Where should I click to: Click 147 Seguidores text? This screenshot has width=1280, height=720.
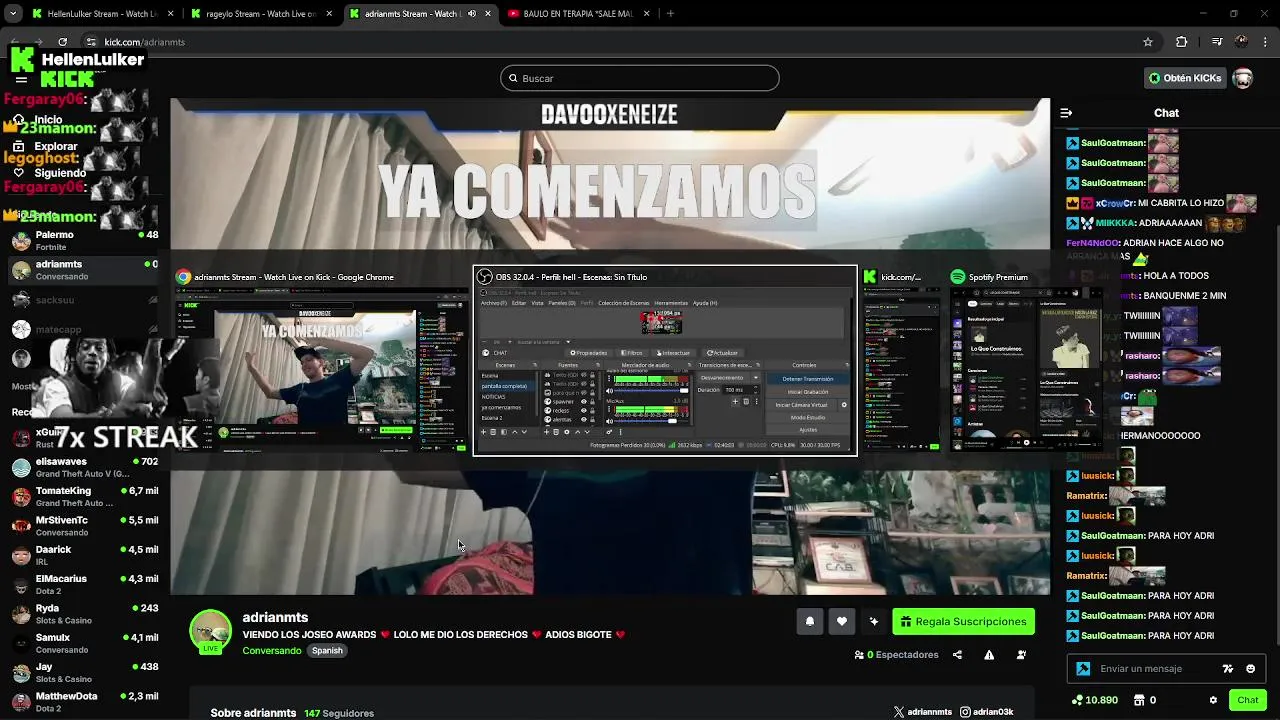(339, 713)
